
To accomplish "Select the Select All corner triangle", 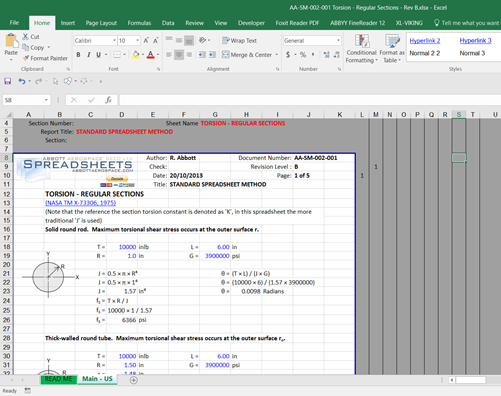I will (9, 114).
